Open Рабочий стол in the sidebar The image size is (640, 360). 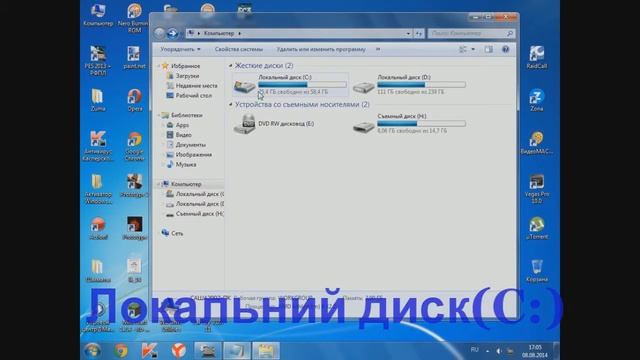[x=193, y=96]
